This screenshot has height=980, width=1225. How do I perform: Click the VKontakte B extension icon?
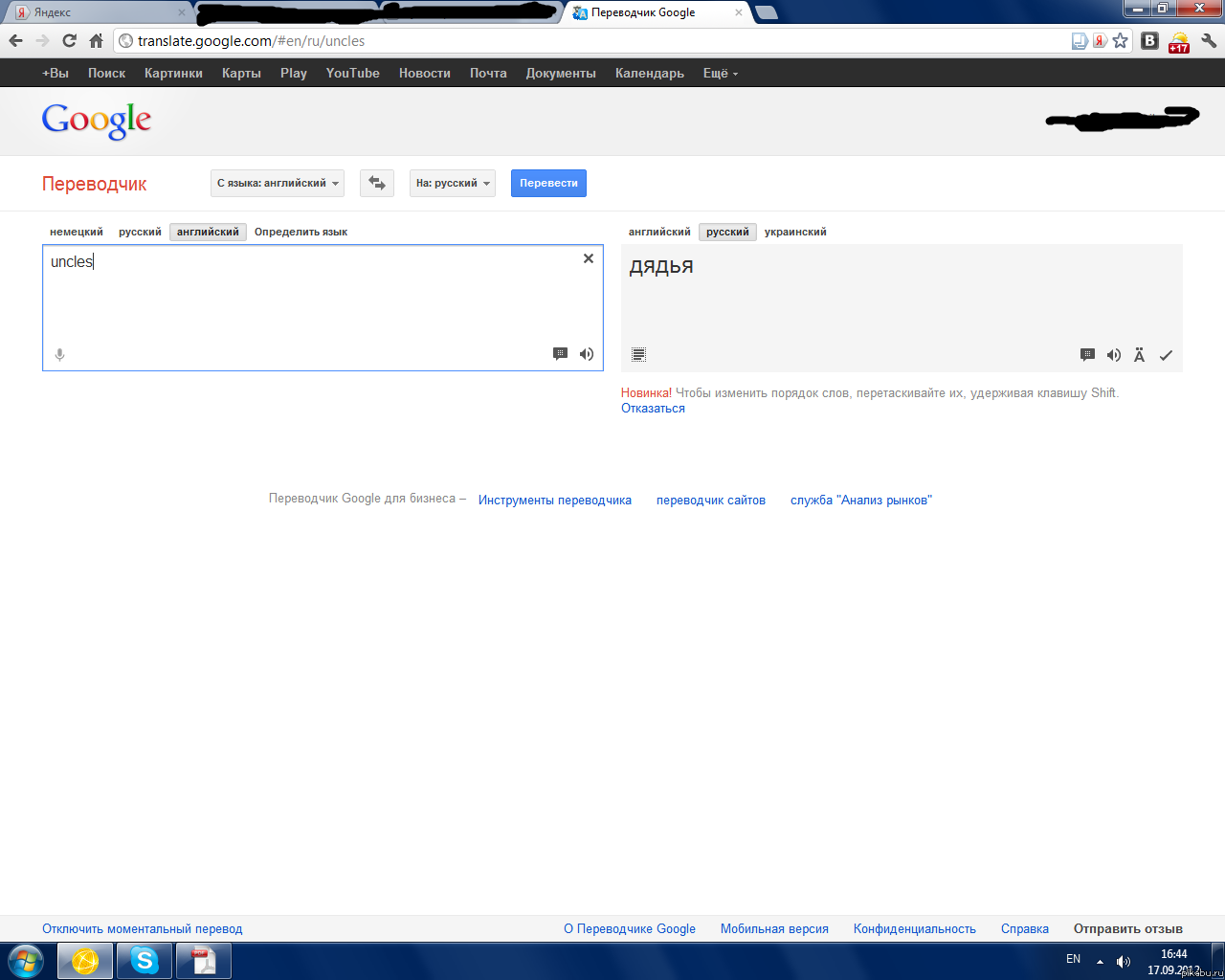1150,40
